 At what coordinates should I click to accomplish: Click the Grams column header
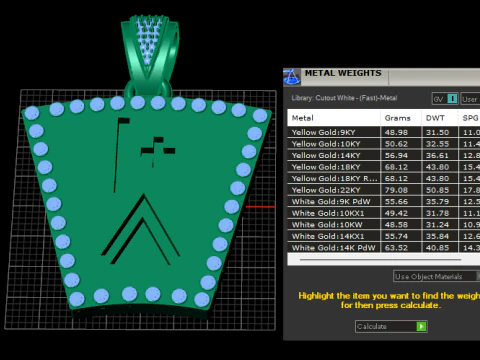[401, 118]
